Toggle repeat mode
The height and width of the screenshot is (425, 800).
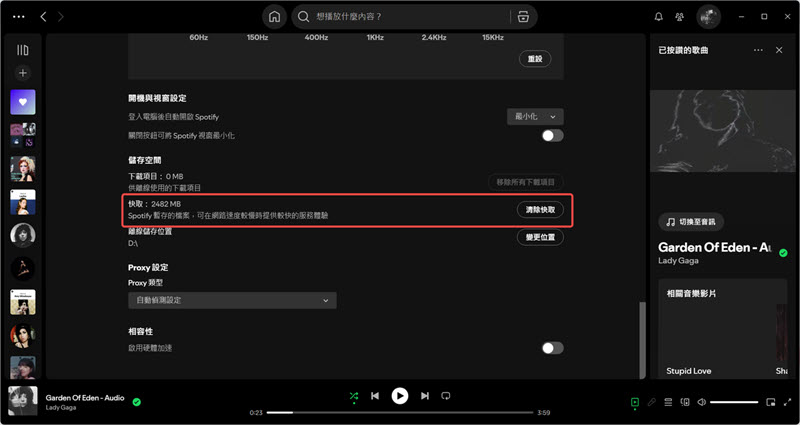tap(446, 396)
